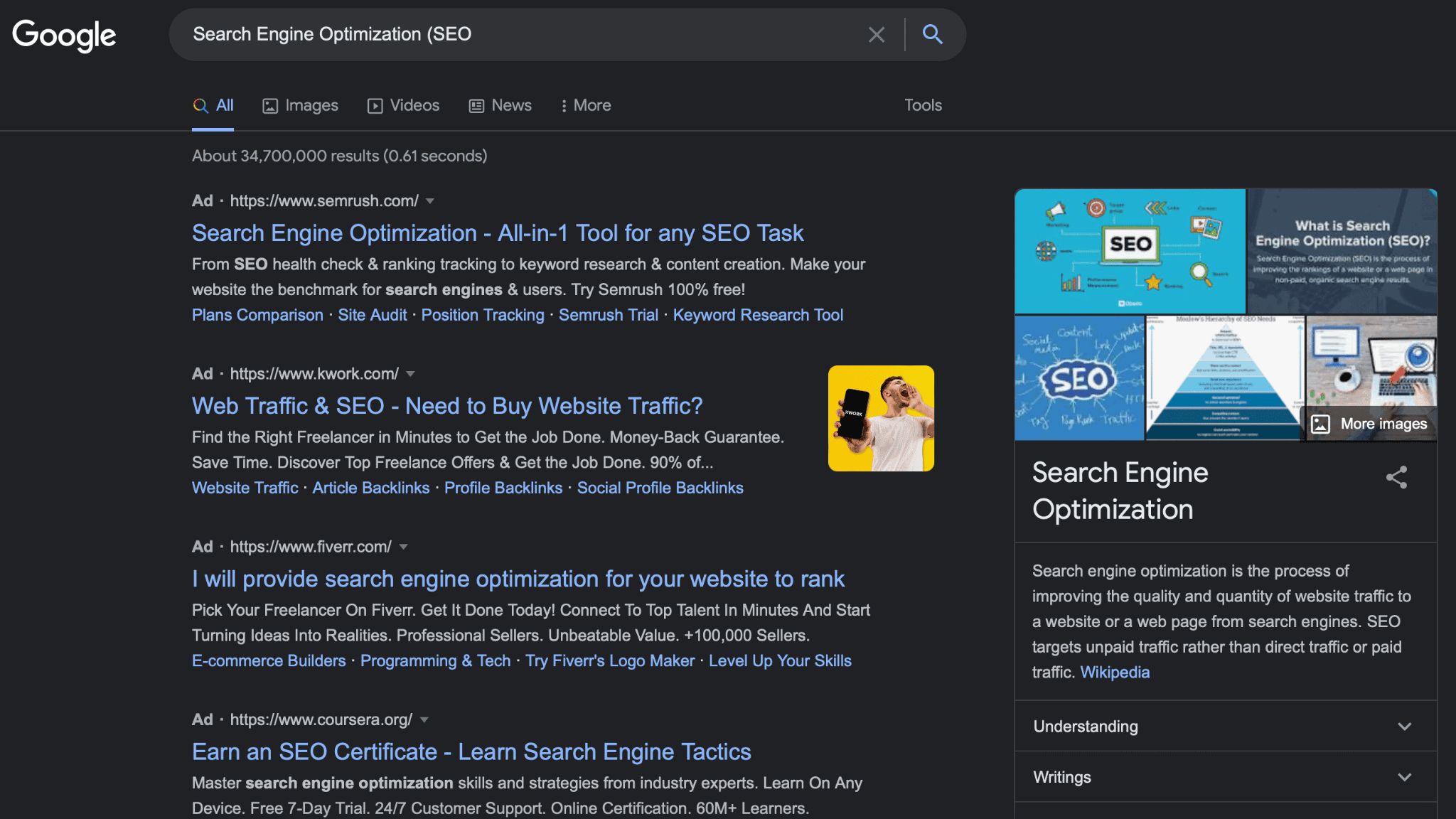Click the camera icon on the Images tab
Image resolution: width=1456 pixels, height=819 pixels.
pyautogui.click(x=270, y=105)
